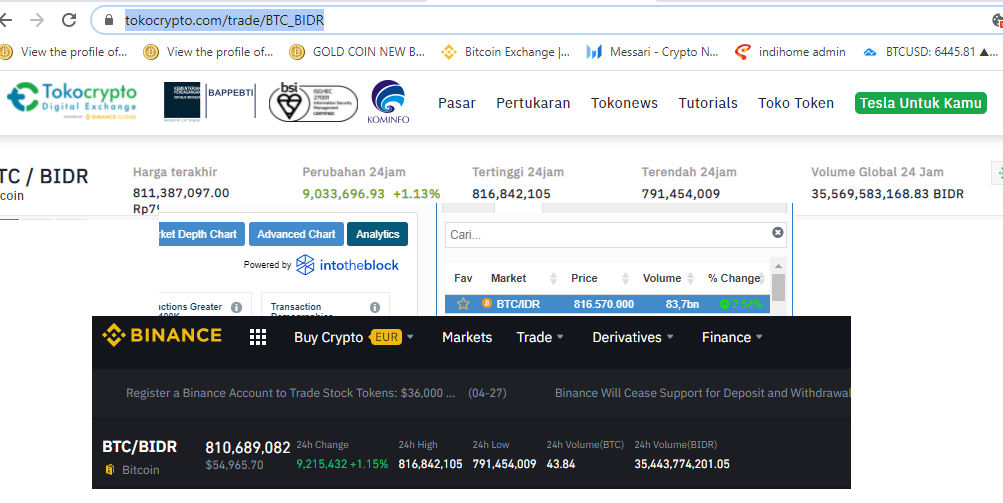
Task: Click the 811,387,097.00 Harga terakhir value
Action: 181,193
